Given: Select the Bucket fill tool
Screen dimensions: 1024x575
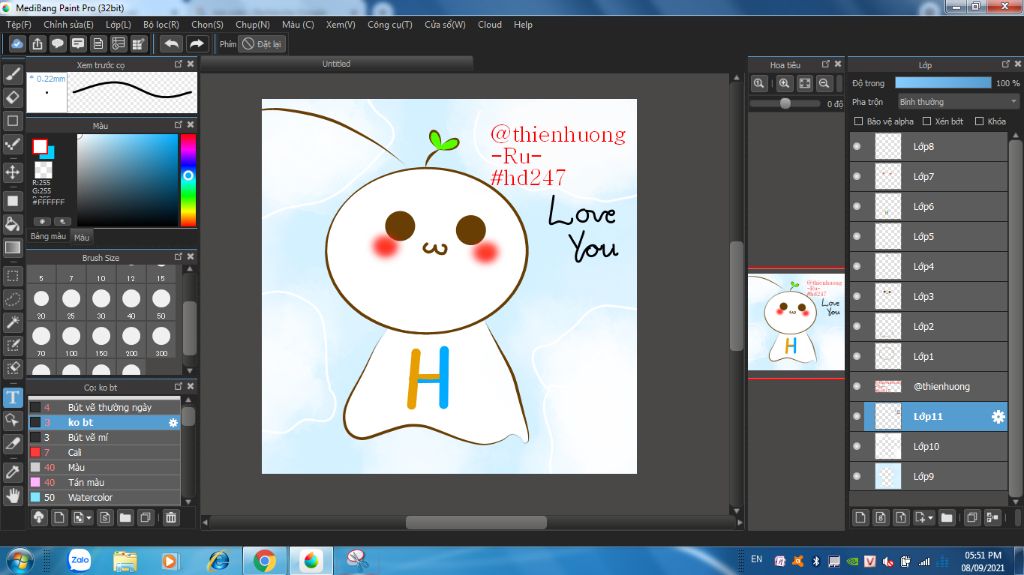Looking at the screenshot, I should tap(13, 223).
